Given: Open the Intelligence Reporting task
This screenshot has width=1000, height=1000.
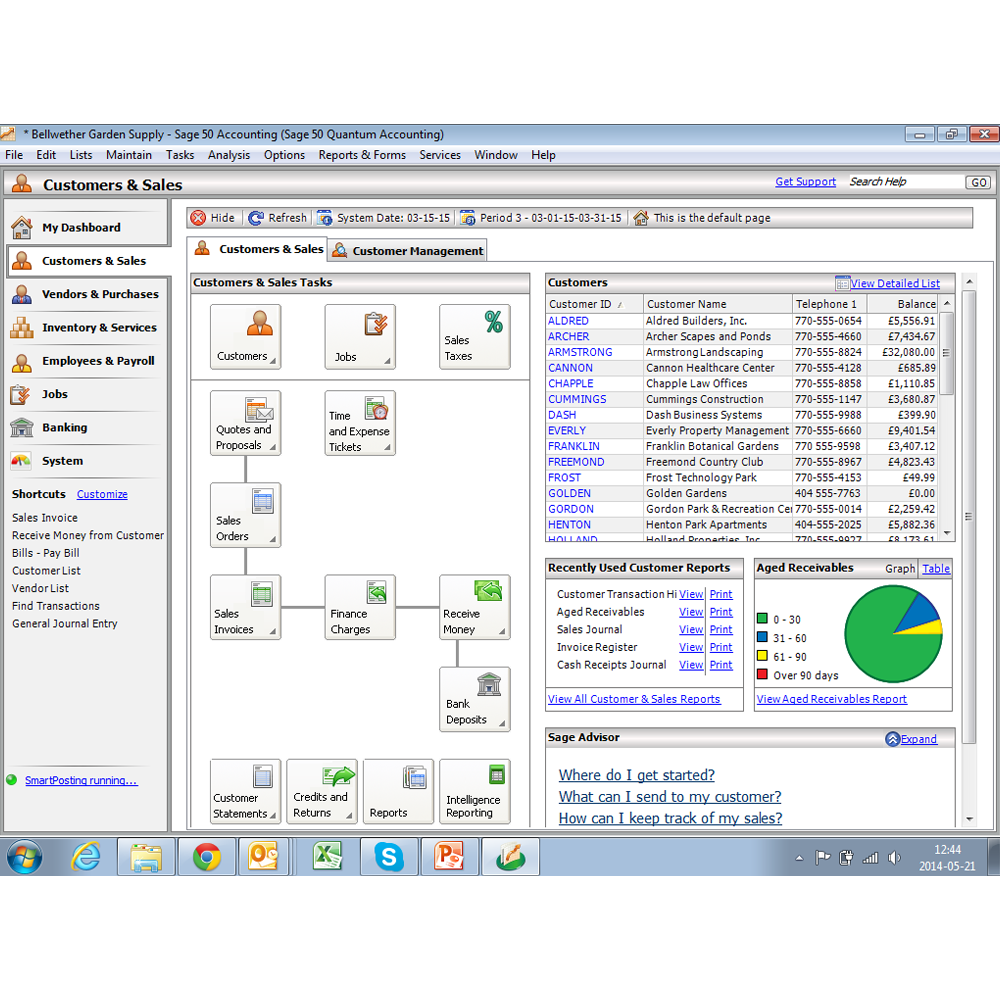Looking at the screenshot, I should 474,791.
